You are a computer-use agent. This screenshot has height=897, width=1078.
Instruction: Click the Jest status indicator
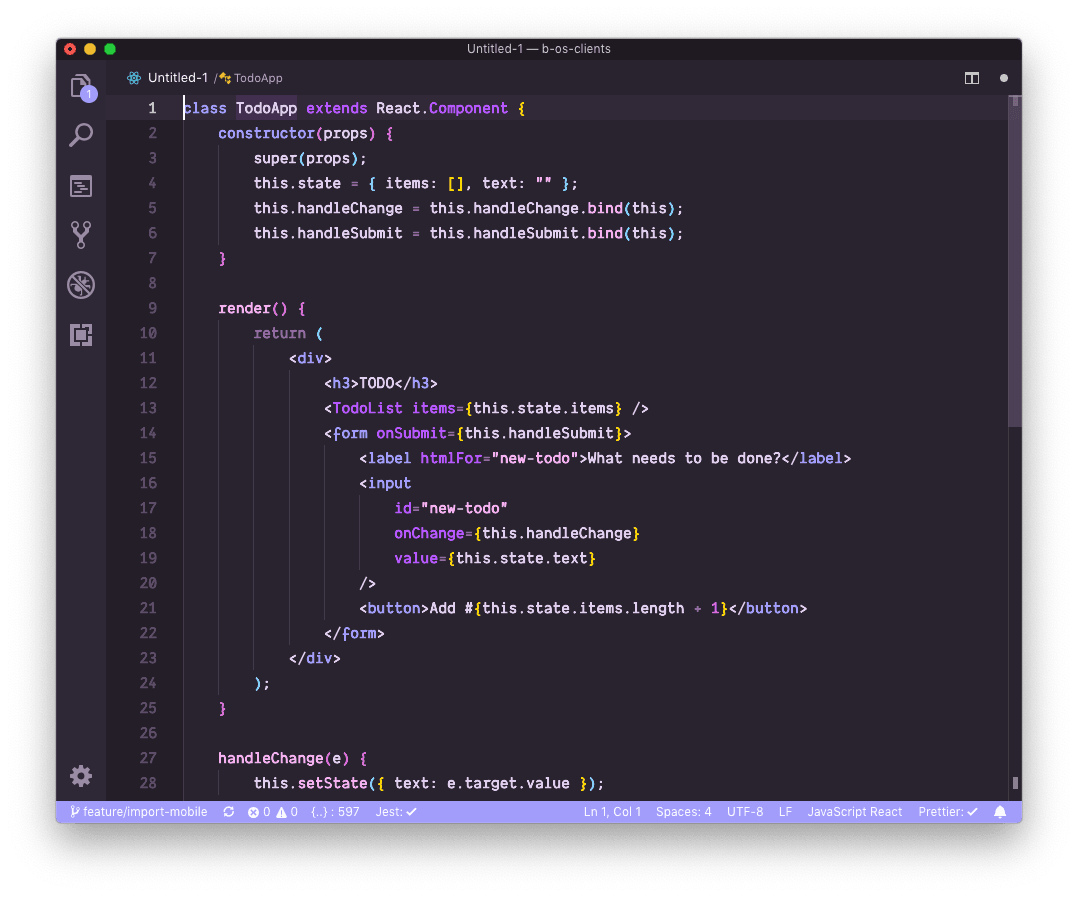point(396,812)
